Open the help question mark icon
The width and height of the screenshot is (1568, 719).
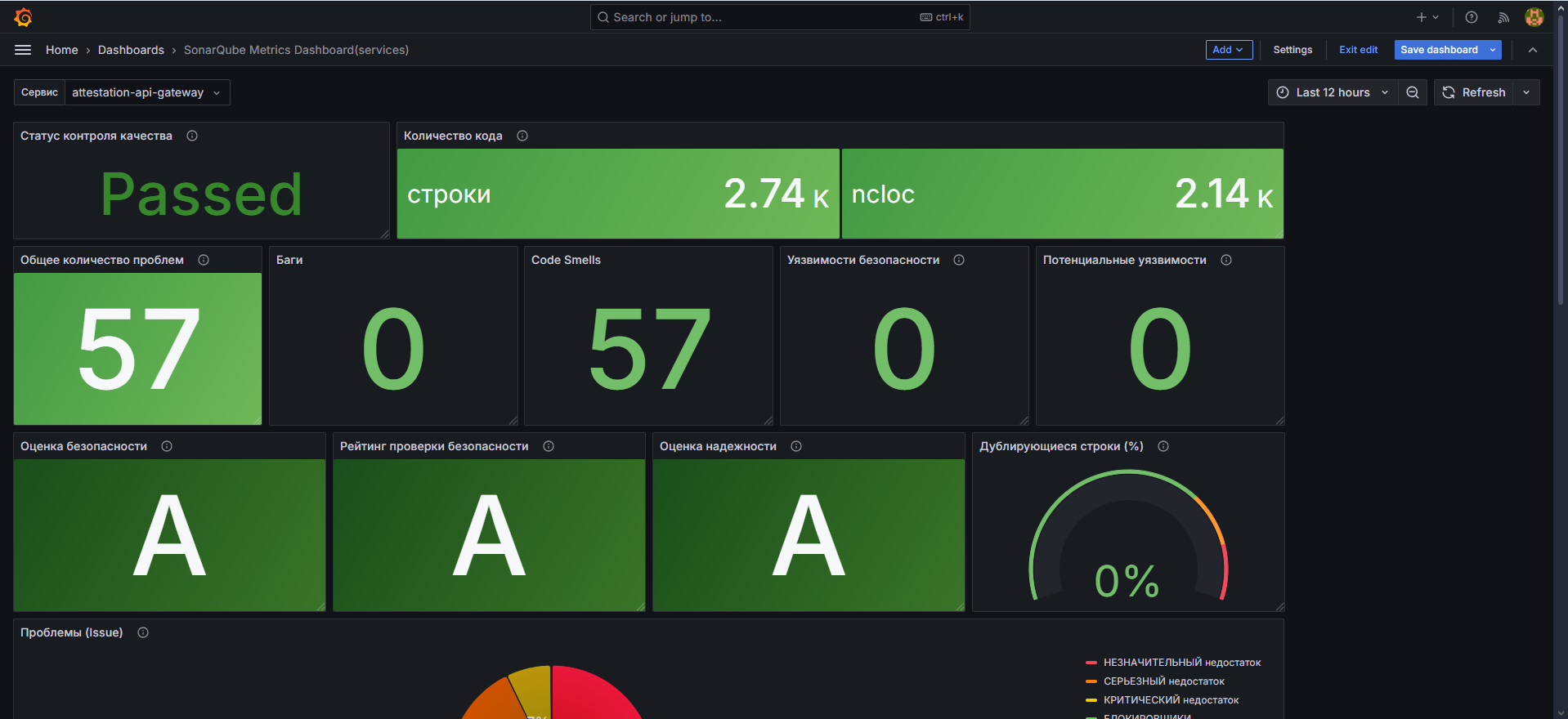[1471, 17]
